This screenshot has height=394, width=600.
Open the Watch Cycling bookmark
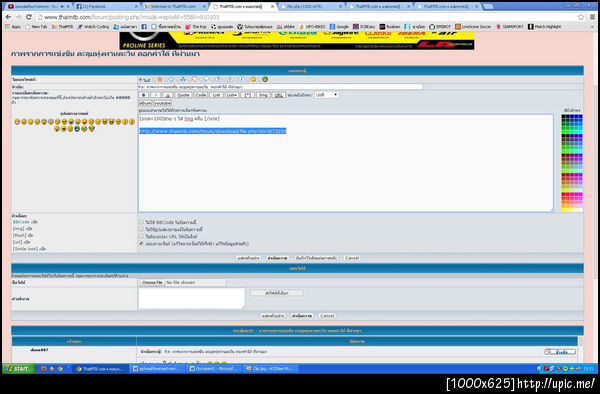pos(93,27)
